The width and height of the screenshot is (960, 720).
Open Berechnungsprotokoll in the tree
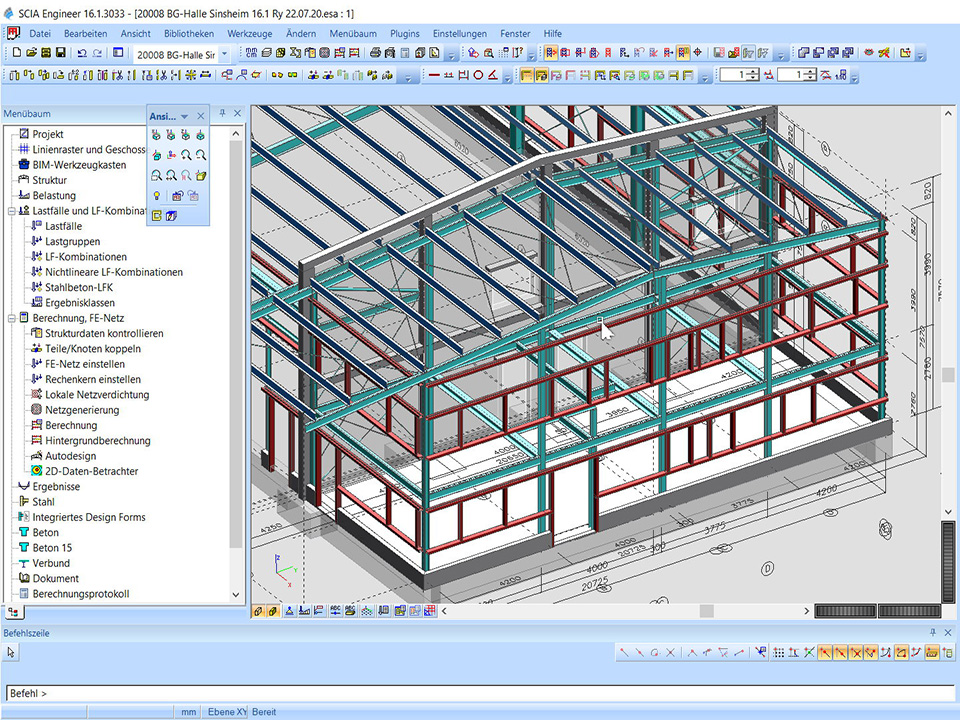click(80, 594)
